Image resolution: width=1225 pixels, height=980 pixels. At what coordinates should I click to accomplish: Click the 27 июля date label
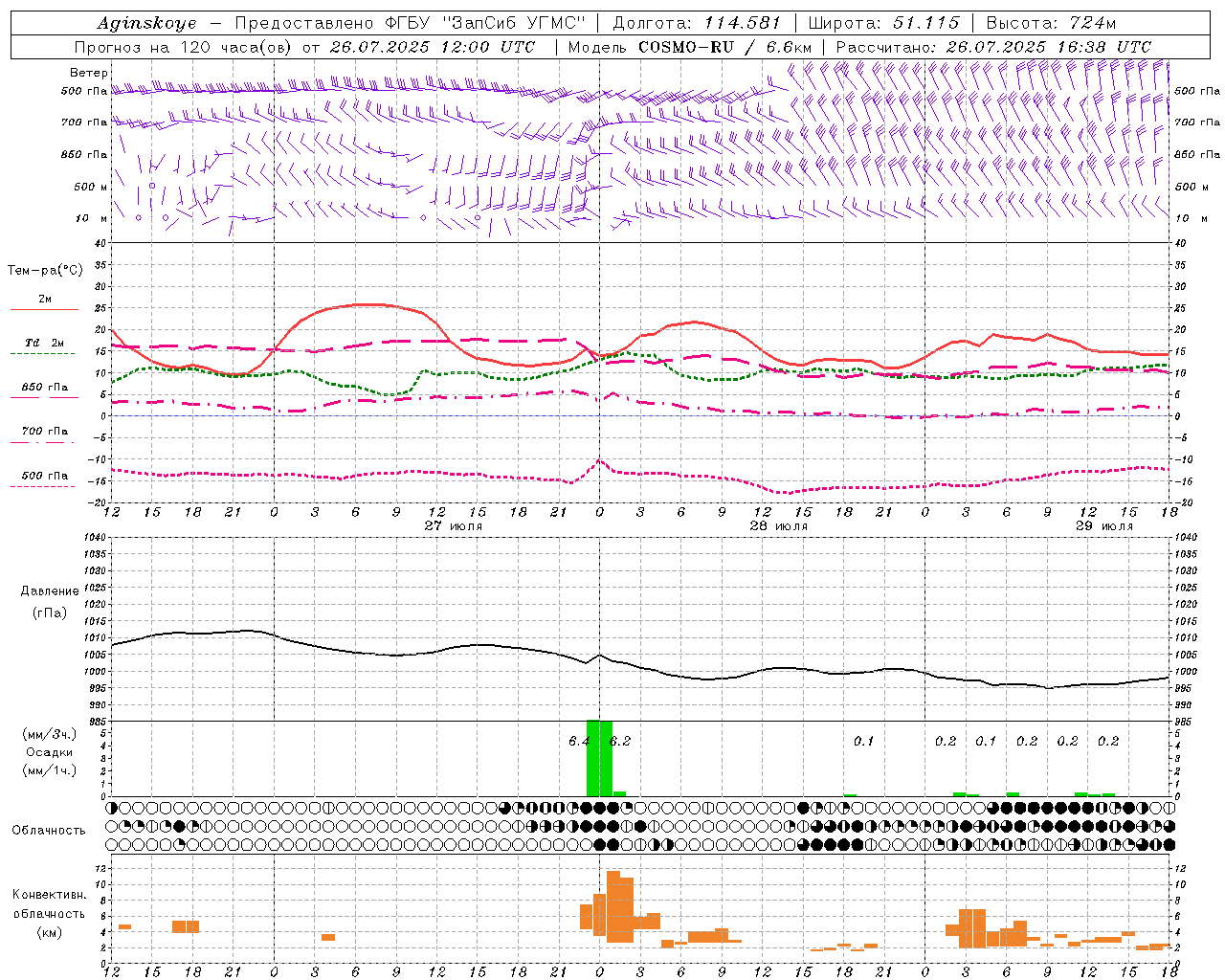click(454, 526)
